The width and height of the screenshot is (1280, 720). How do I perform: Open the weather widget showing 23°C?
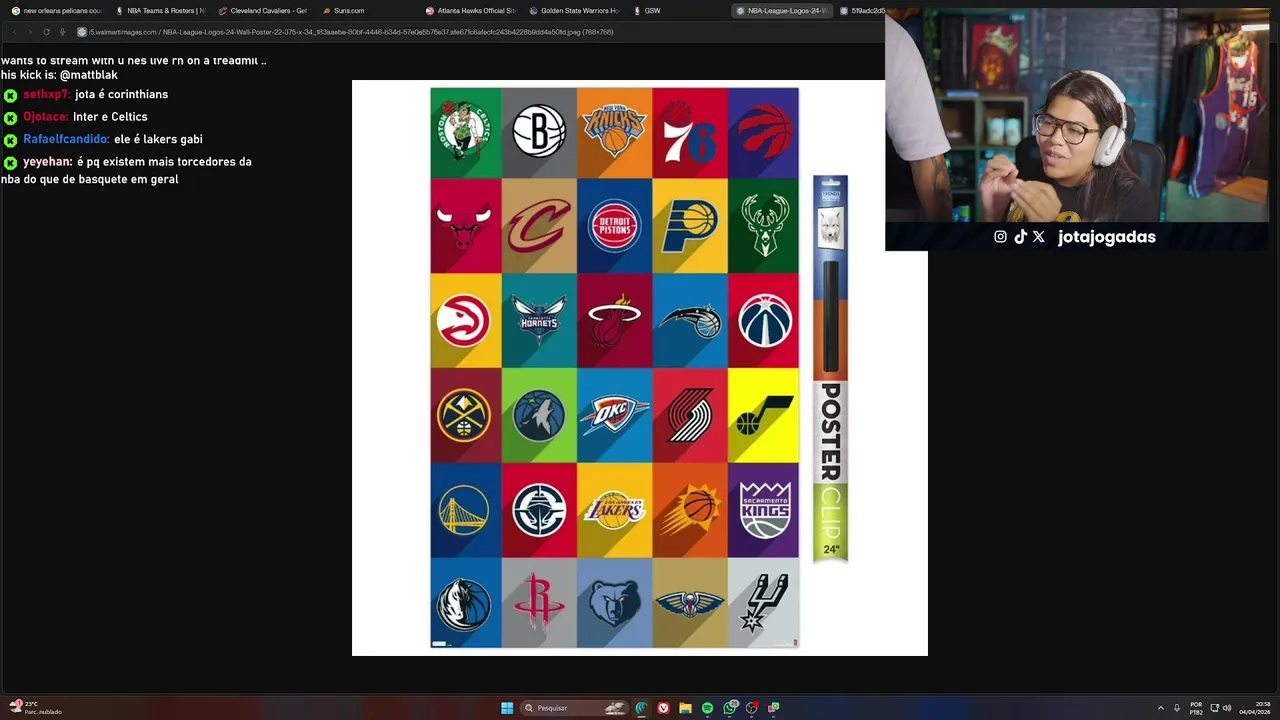[x=36, y=708]
